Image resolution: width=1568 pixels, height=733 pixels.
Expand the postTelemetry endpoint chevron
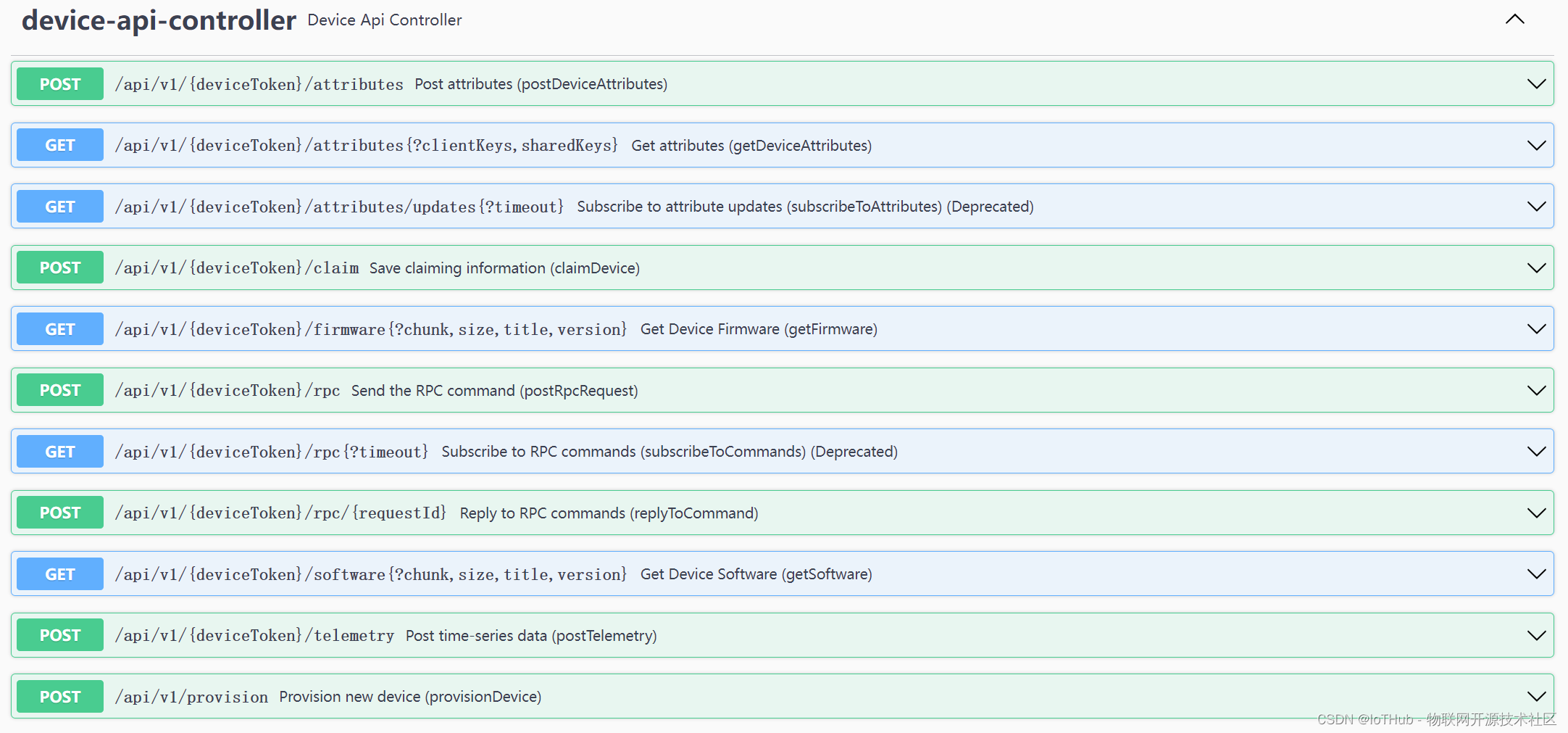point(1536,635)
